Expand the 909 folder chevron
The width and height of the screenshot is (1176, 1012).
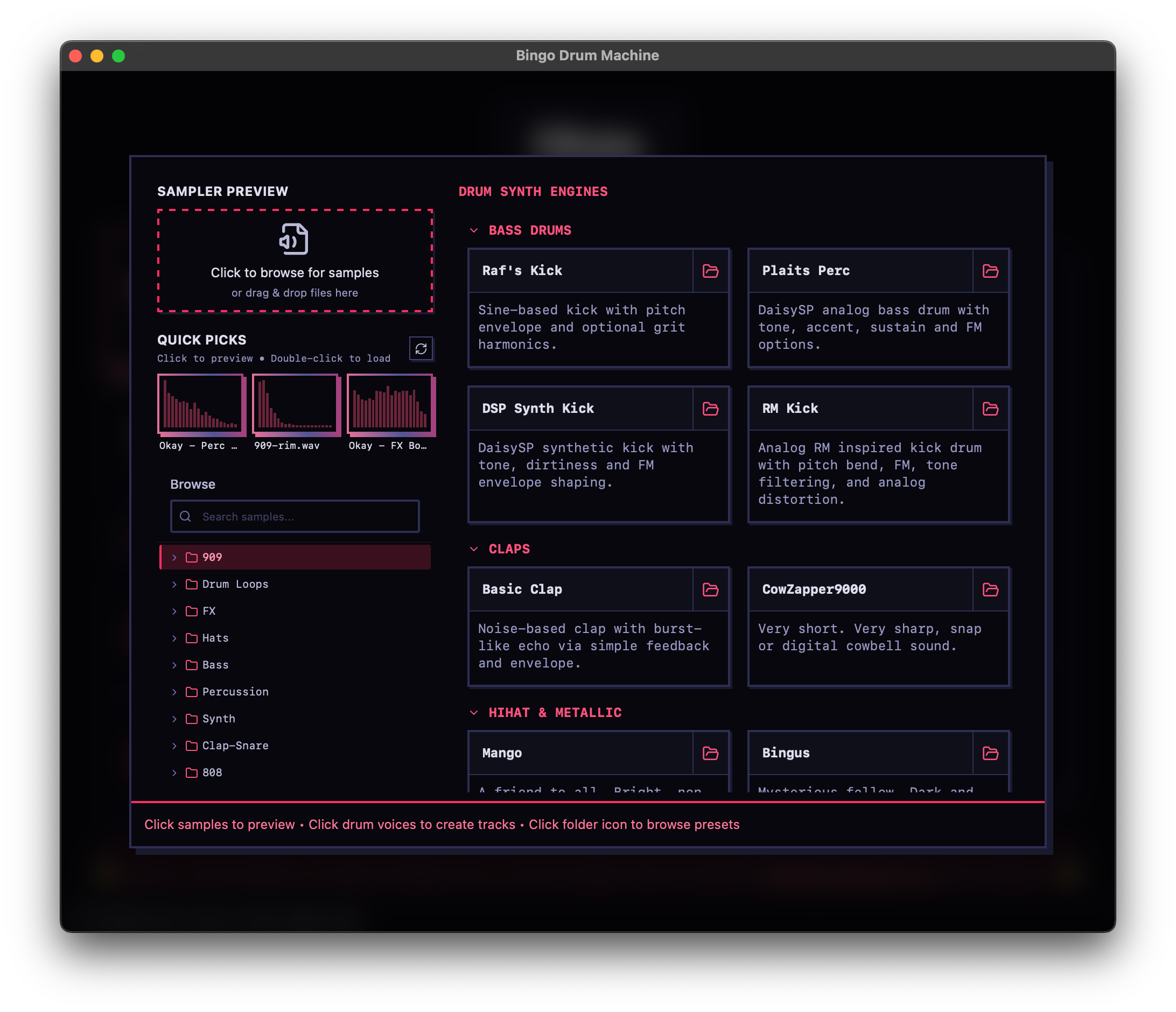tap(174, 558)
